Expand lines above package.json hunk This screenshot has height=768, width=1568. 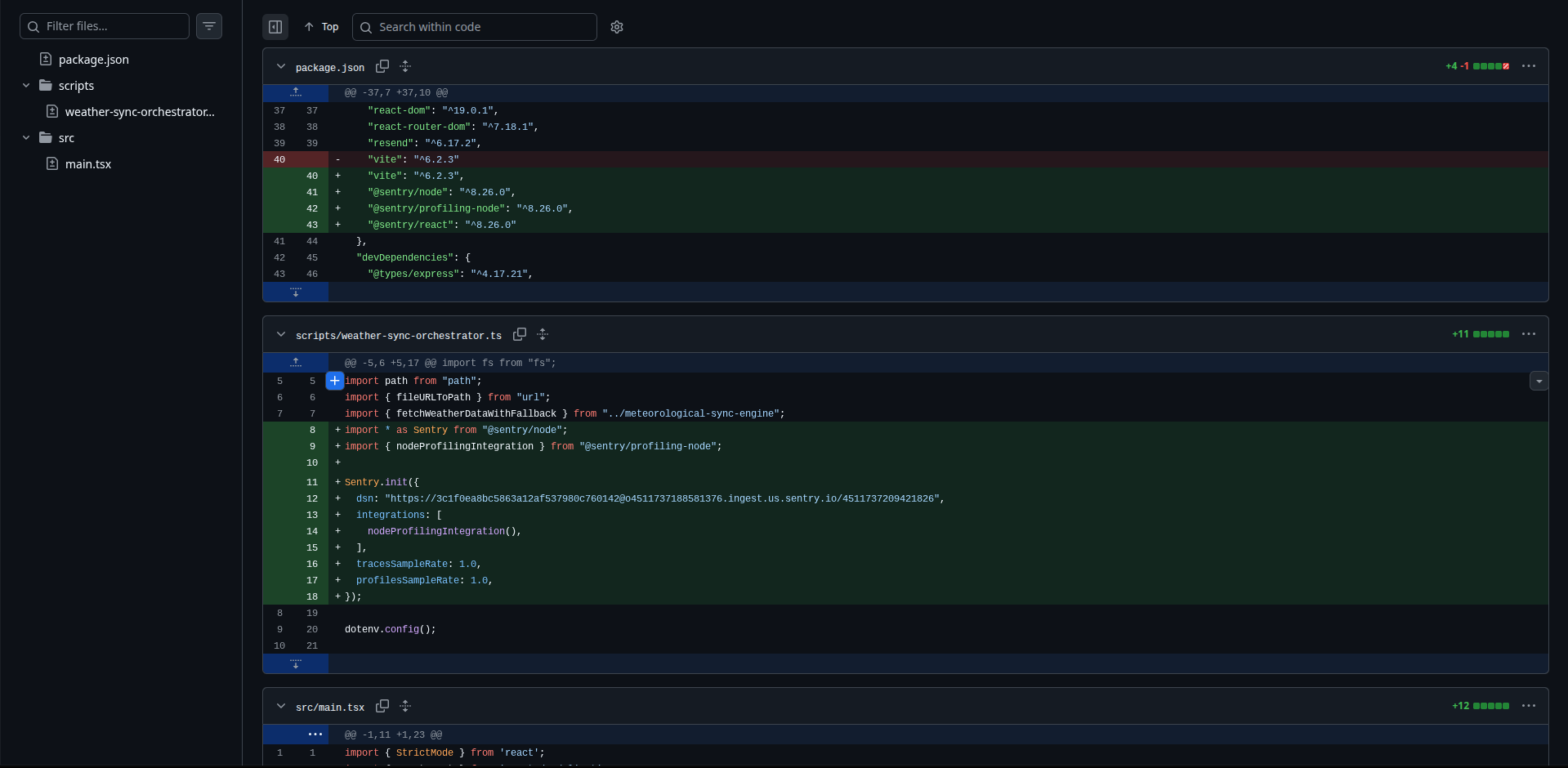coord(296,92)
